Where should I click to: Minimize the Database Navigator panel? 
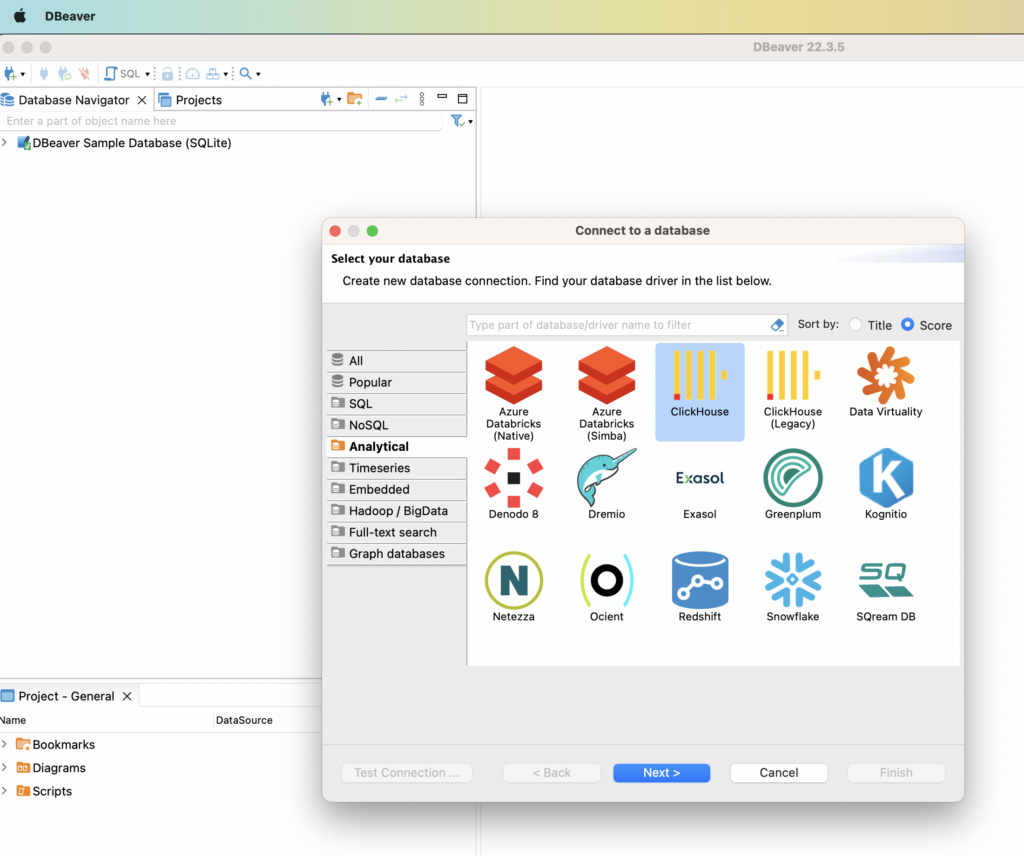click(442, 97)
